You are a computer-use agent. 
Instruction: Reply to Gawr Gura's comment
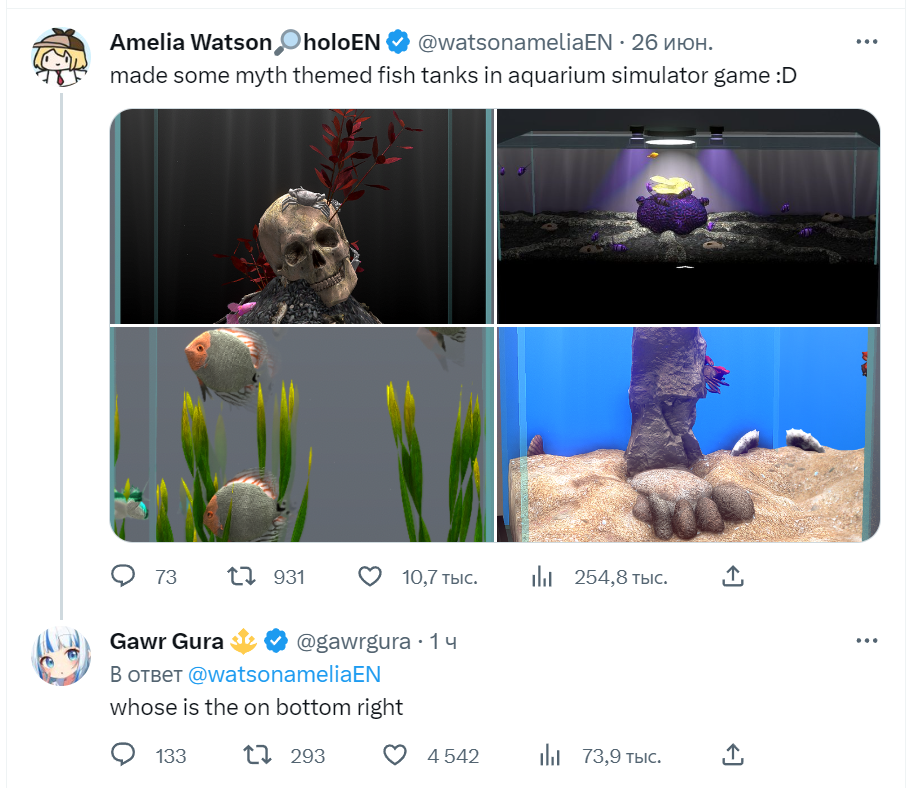point(123,755)
